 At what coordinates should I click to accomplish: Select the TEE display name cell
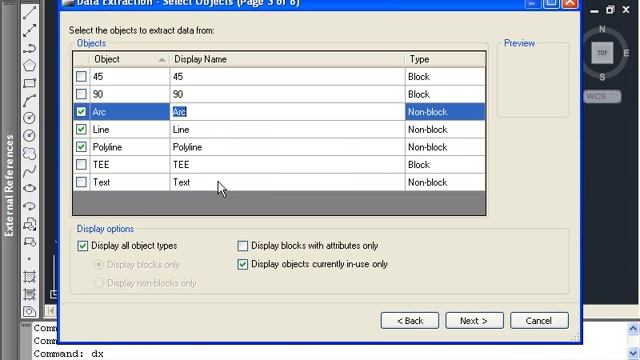coord(287,164)
